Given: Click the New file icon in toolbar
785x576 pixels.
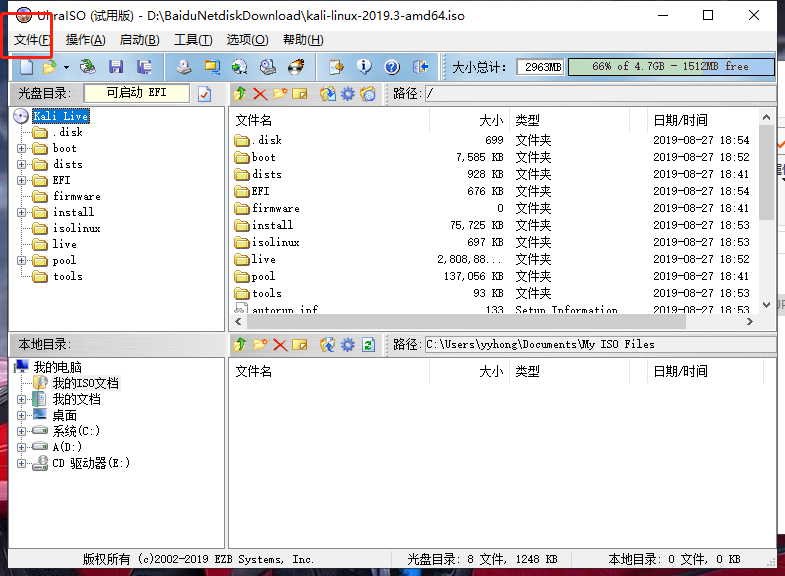Looking at the screenshot, I should click(x=26, y=67).
